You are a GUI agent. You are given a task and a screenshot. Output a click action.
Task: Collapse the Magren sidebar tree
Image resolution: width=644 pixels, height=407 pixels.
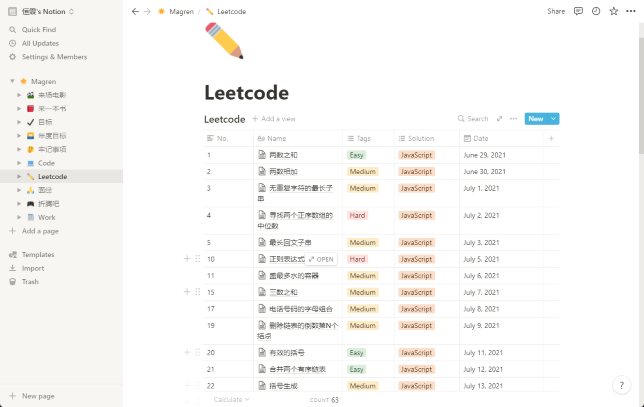tap(11, 81)
